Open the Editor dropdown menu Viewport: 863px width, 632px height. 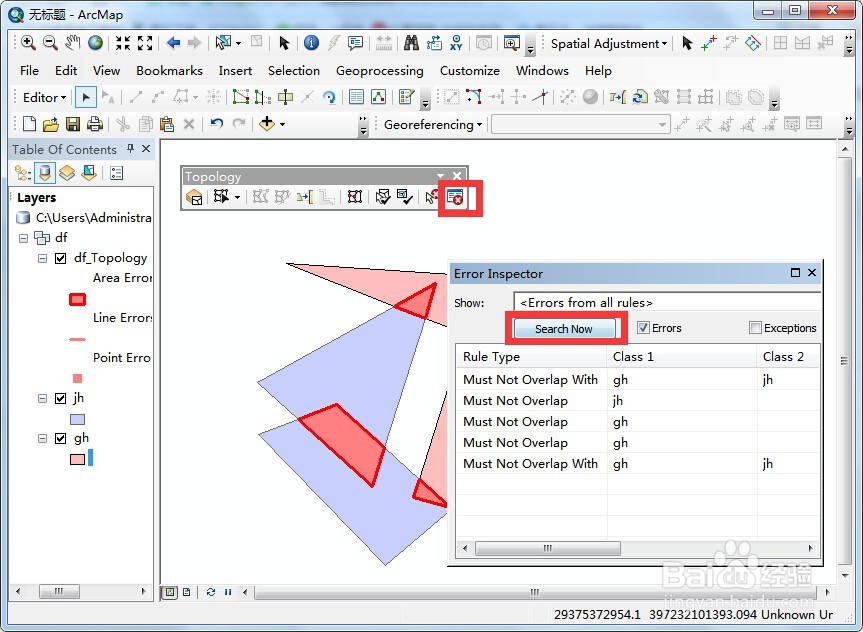click(x=44, y=97)
